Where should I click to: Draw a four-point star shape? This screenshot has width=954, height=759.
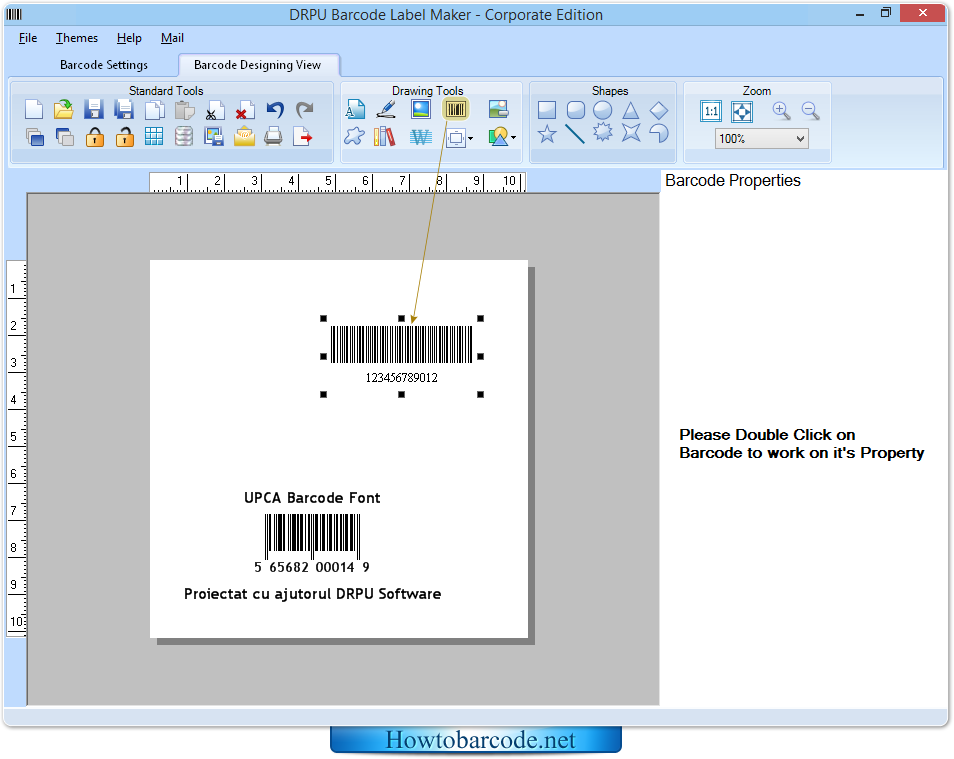pos(631,133)
